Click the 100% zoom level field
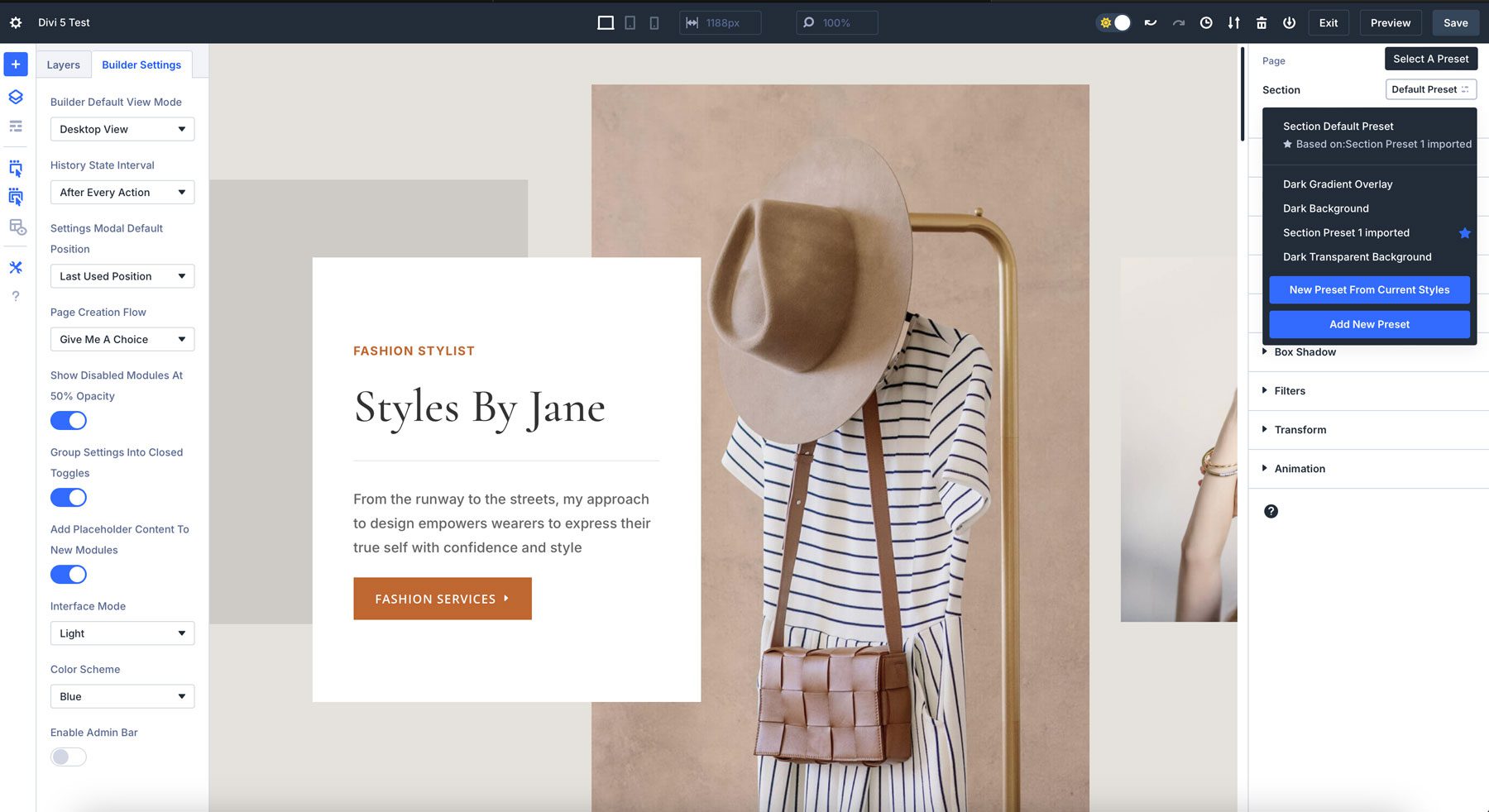 [837, 22]
